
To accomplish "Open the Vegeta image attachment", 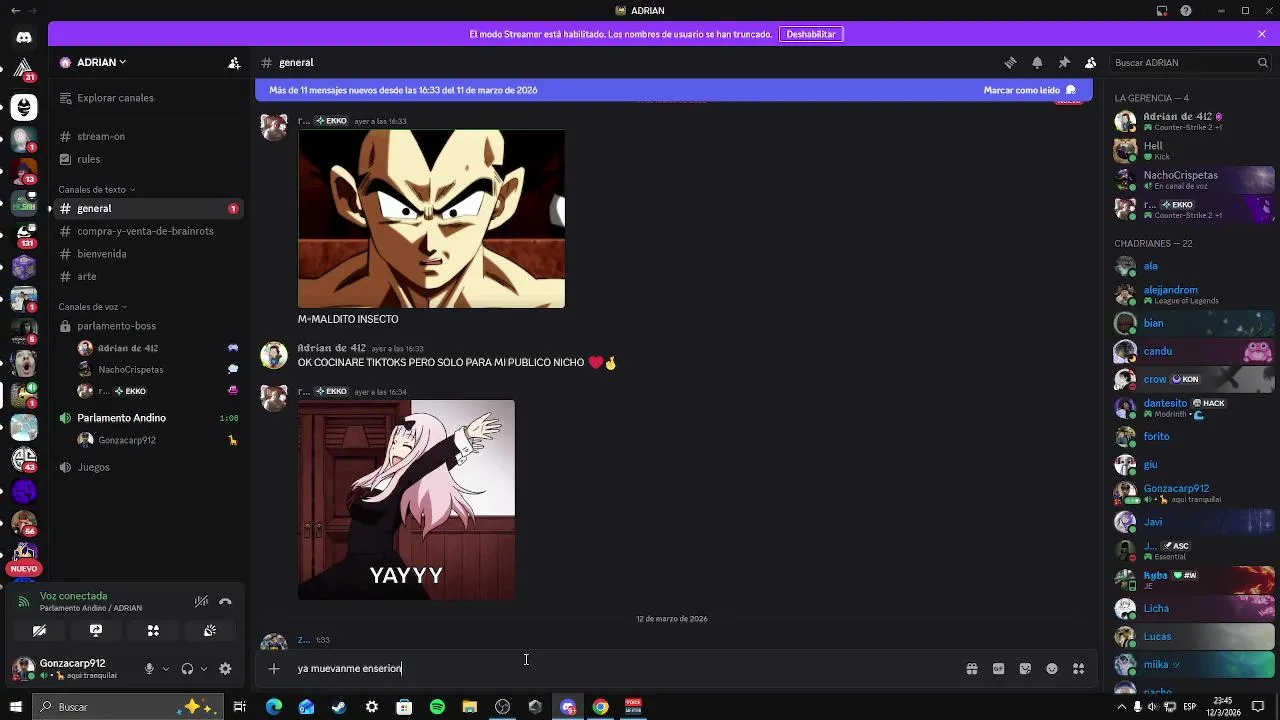I will [431, 219].
